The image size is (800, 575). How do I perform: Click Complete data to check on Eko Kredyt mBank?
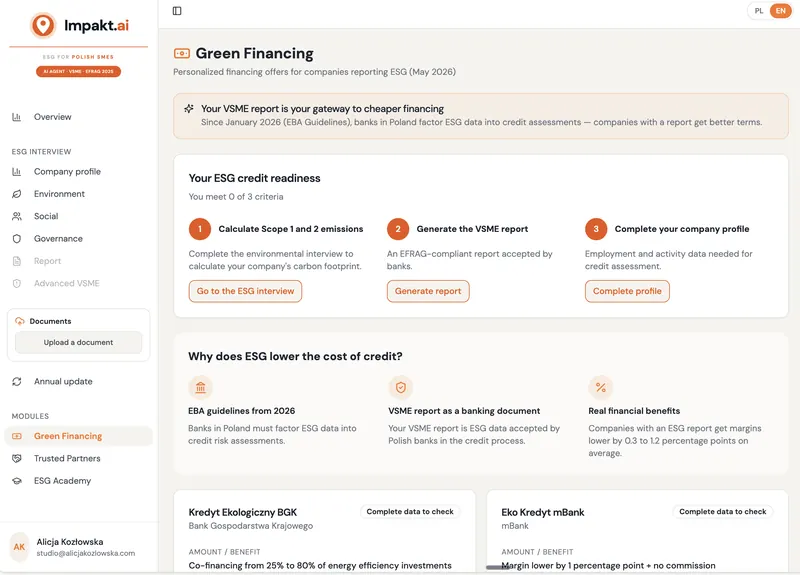pos(722,512)
